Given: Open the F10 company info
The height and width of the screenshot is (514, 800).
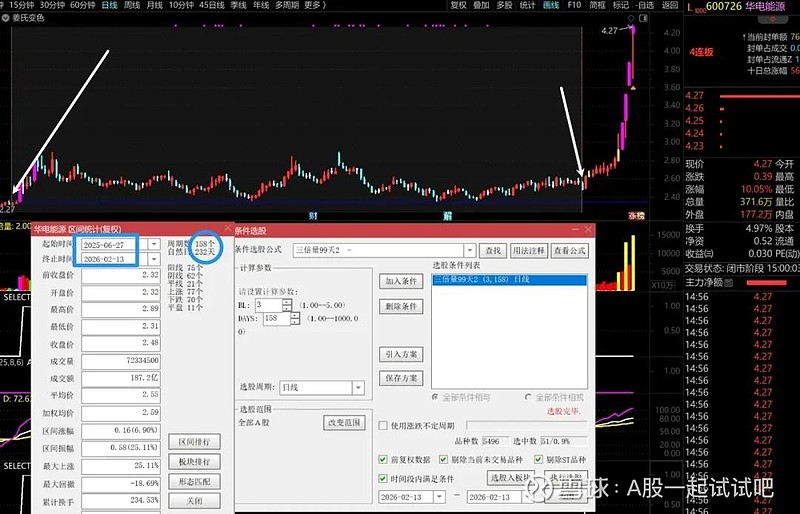Looking at the screenshot, I should tap(574, 5).
